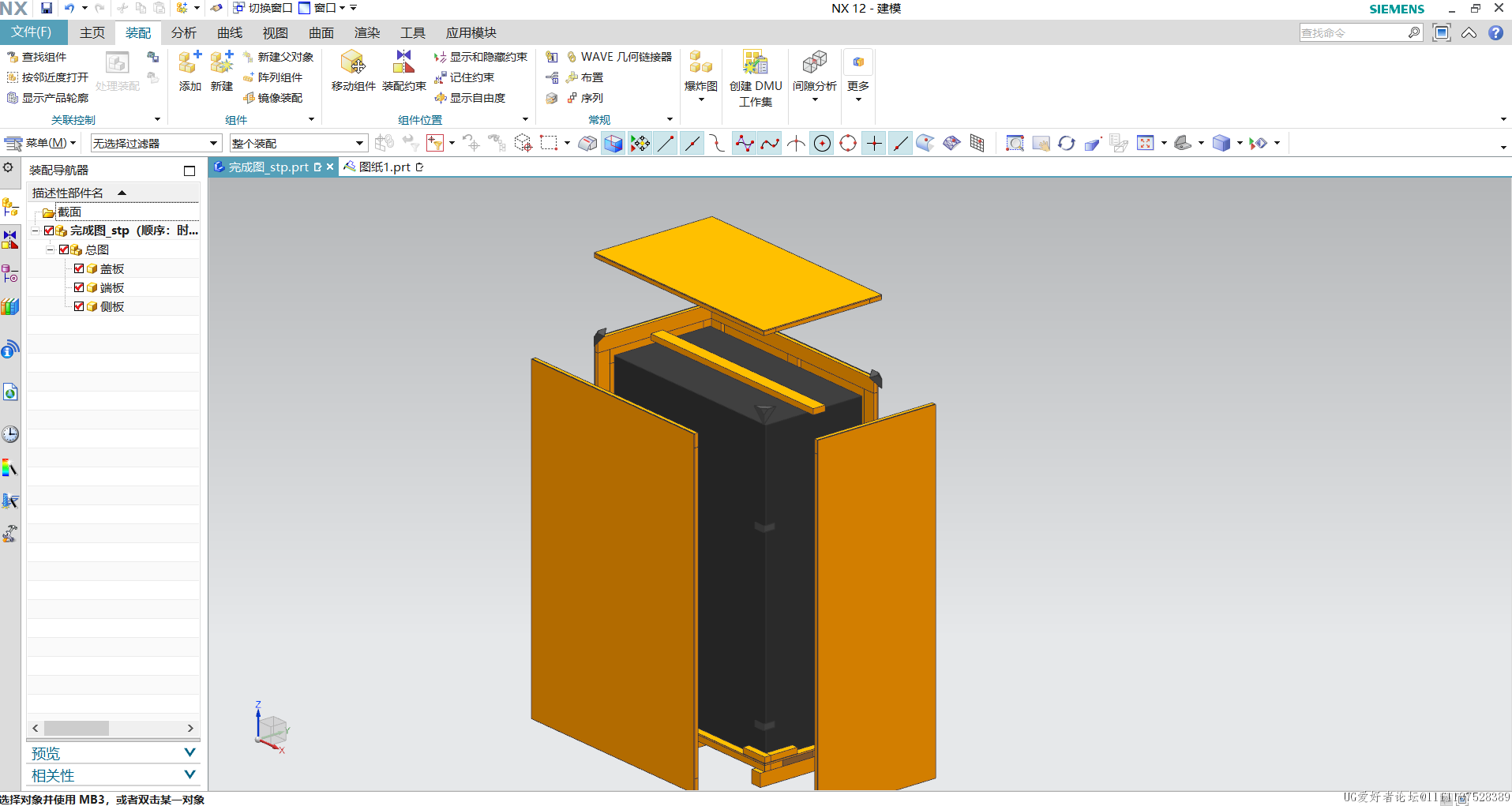Toggle the 完成图_stp root assembly checkbox

pyautogui.click(x=49, y=231)
